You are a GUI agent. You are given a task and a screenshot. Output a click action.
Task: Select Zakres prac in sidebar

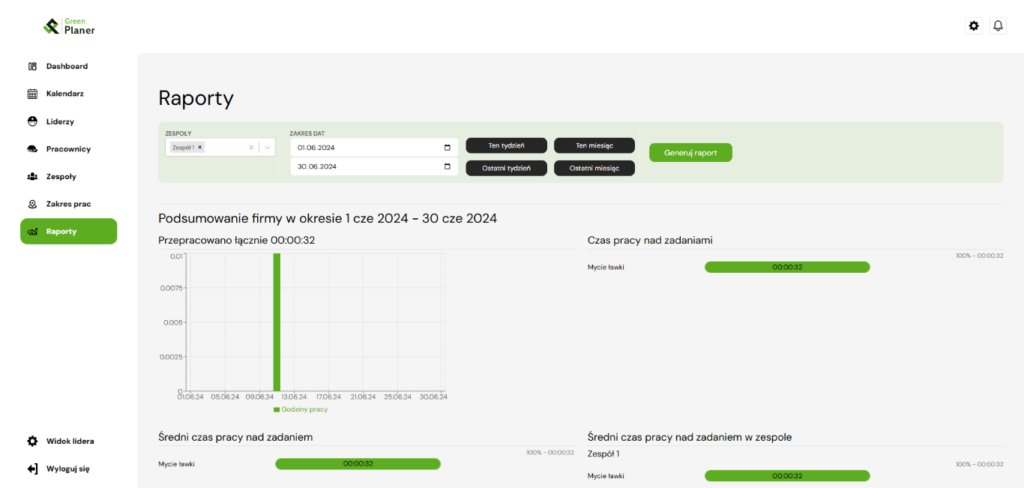[69, 204]
